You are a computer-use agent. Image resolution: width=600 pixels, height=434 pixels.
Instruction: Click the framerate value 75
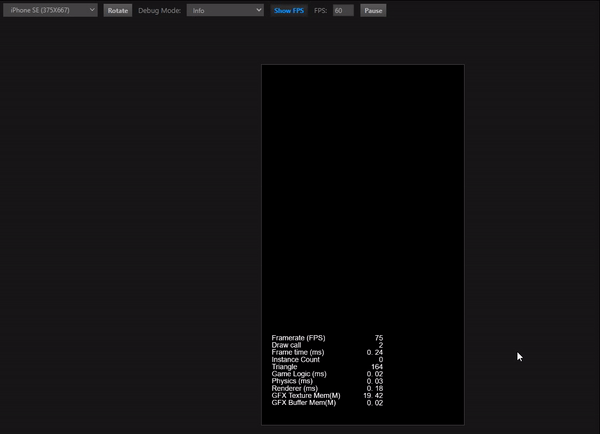[x=379, y=338]
